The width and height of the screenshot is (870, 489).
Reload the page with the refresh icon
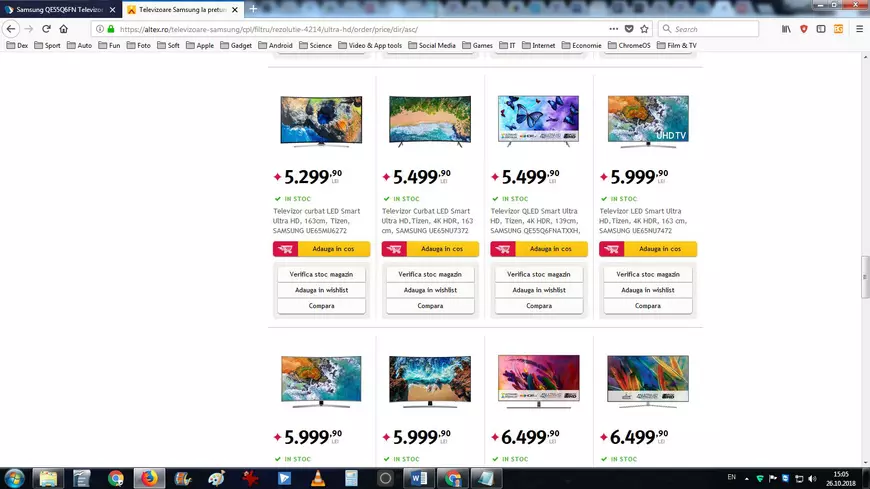(46, 29)
